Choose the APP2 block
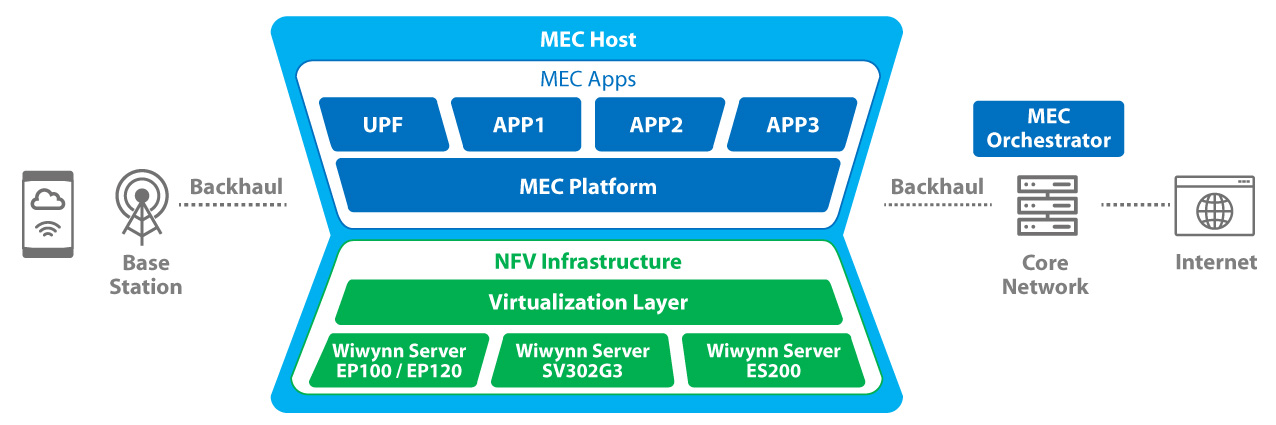 (656, 125)
